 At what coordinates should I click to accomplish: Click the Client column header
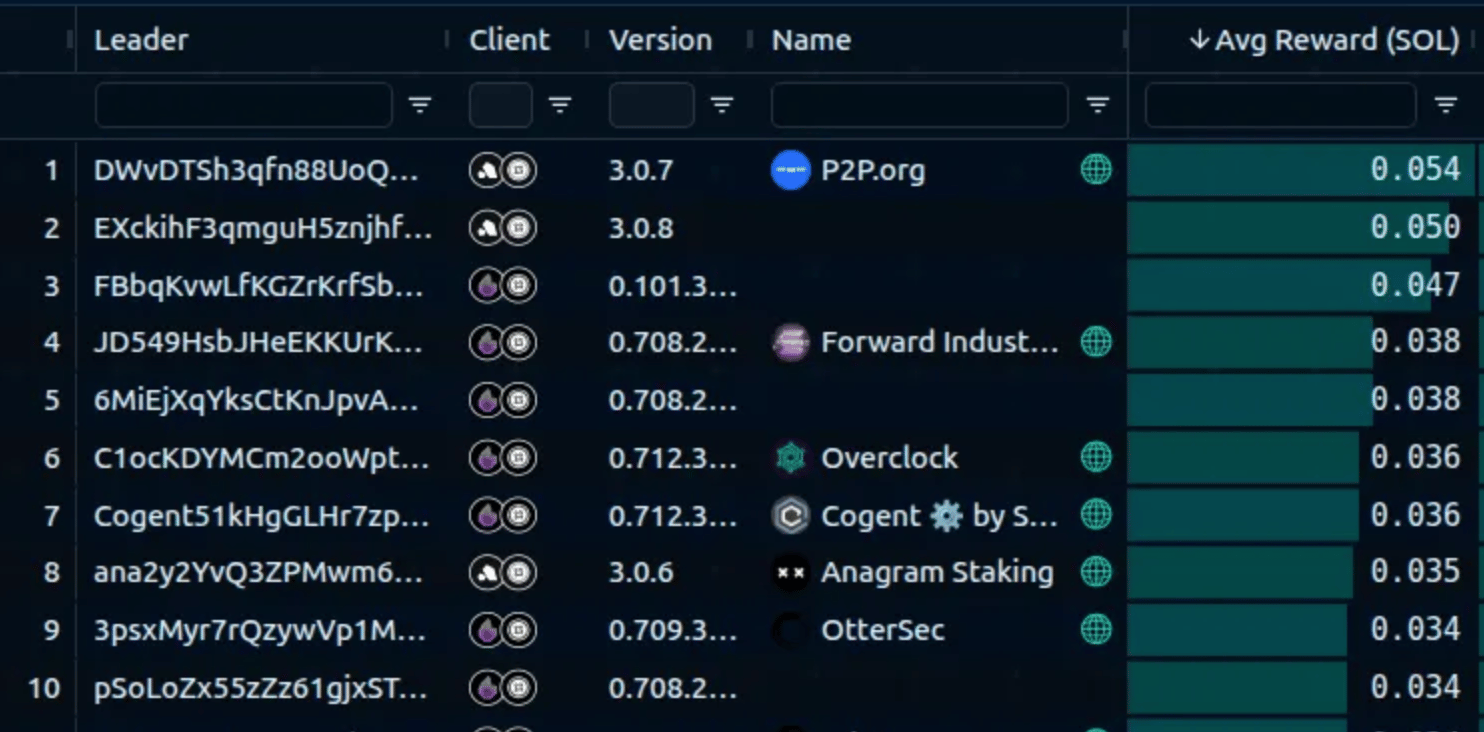(x=509, y=40)
